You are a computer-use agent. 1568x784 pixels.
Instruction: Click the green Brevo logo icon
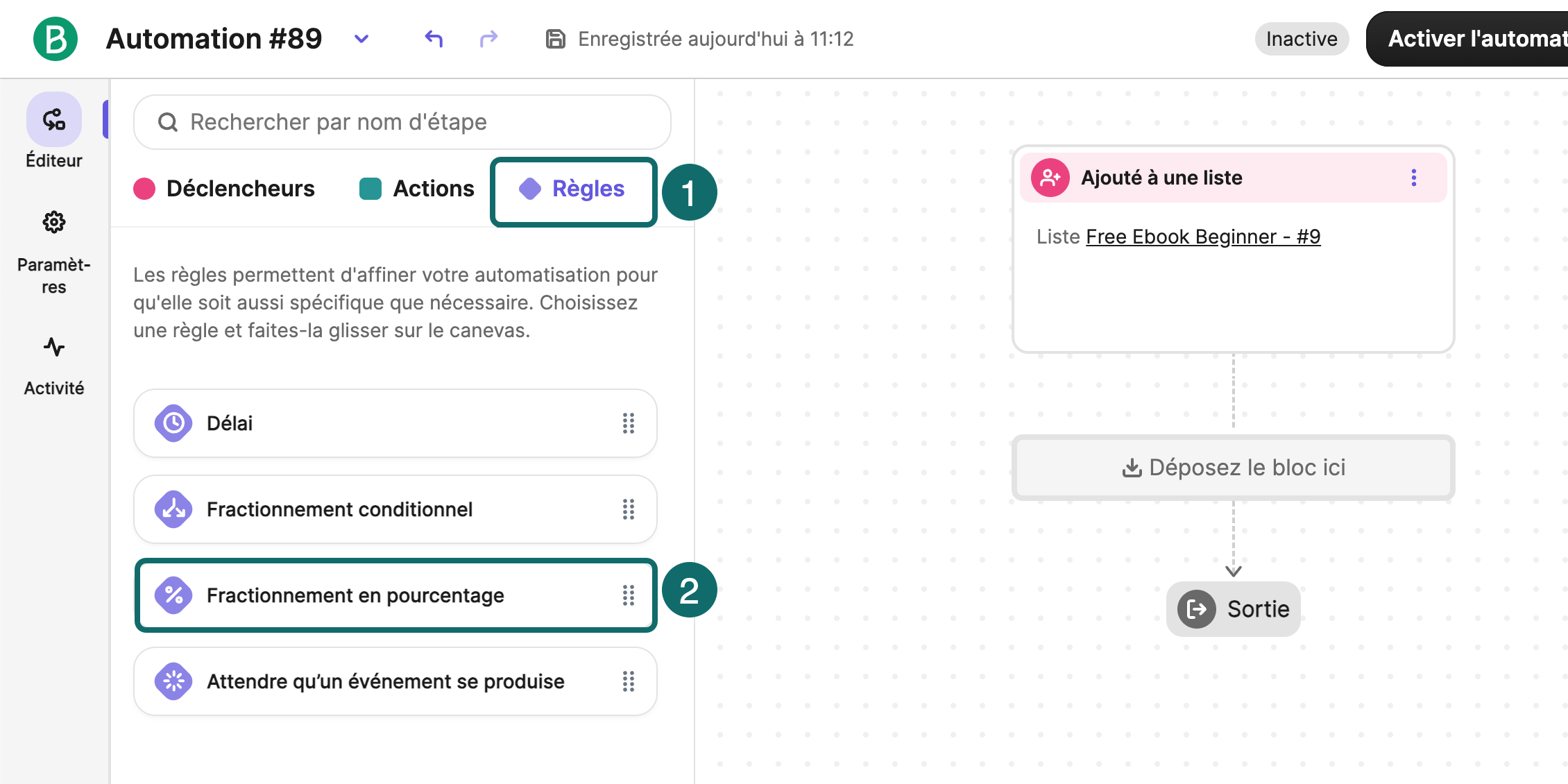click(56, 39)
